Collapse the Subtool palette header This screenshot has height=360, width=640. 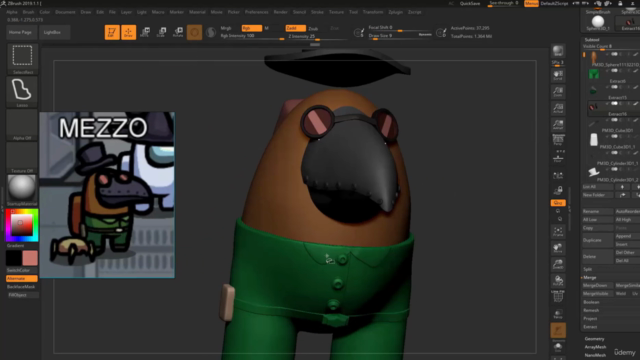pyautogui.click(x=592, y=40)
